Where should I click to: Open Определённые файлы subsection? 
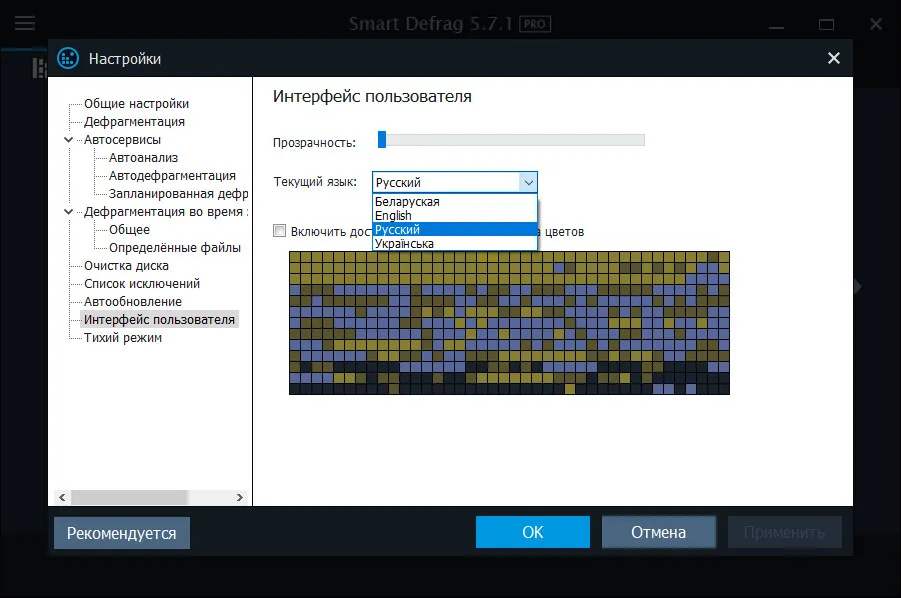point(175,248)
